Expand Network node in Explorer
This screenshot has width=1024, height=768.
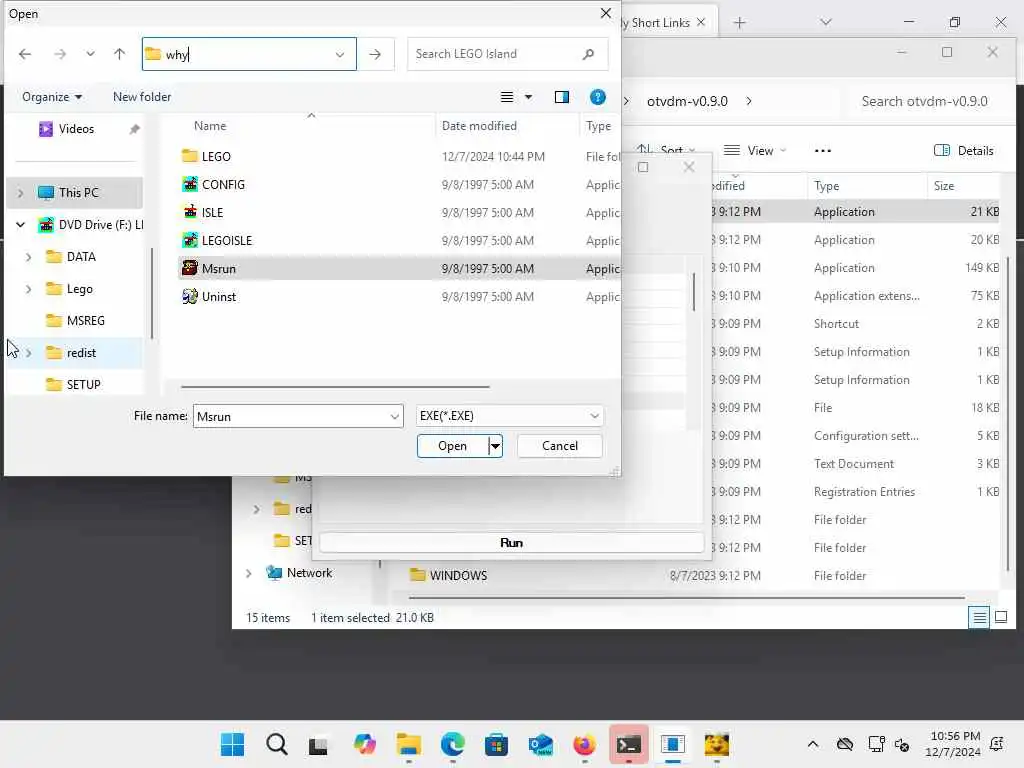249,573
